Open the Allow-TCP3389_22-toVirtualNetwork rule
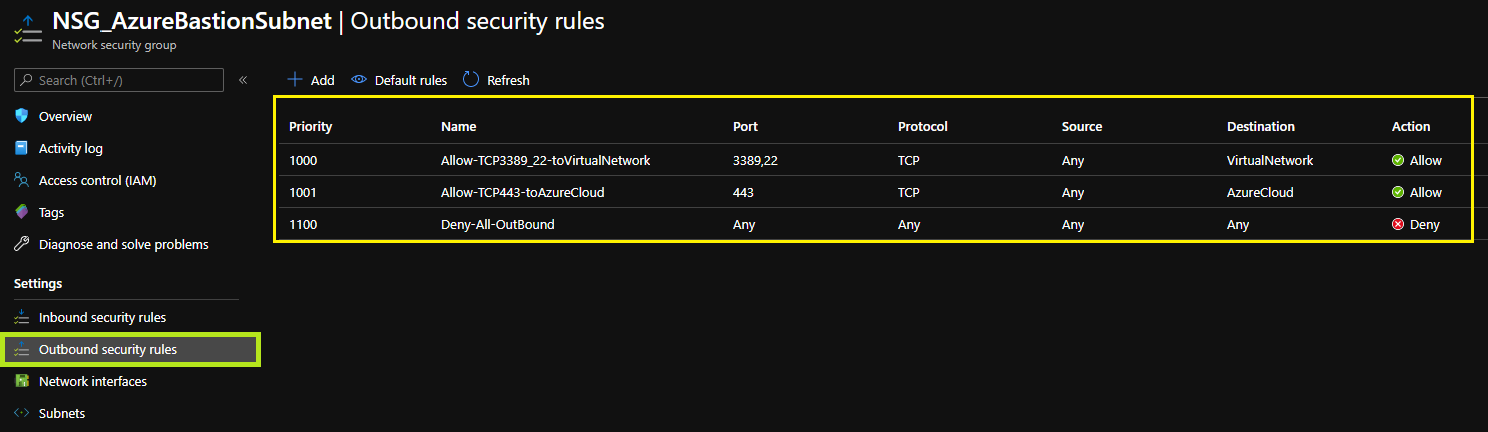Image resolution: width=1488 pixels, height=432 pixels. tap(872, 160)
